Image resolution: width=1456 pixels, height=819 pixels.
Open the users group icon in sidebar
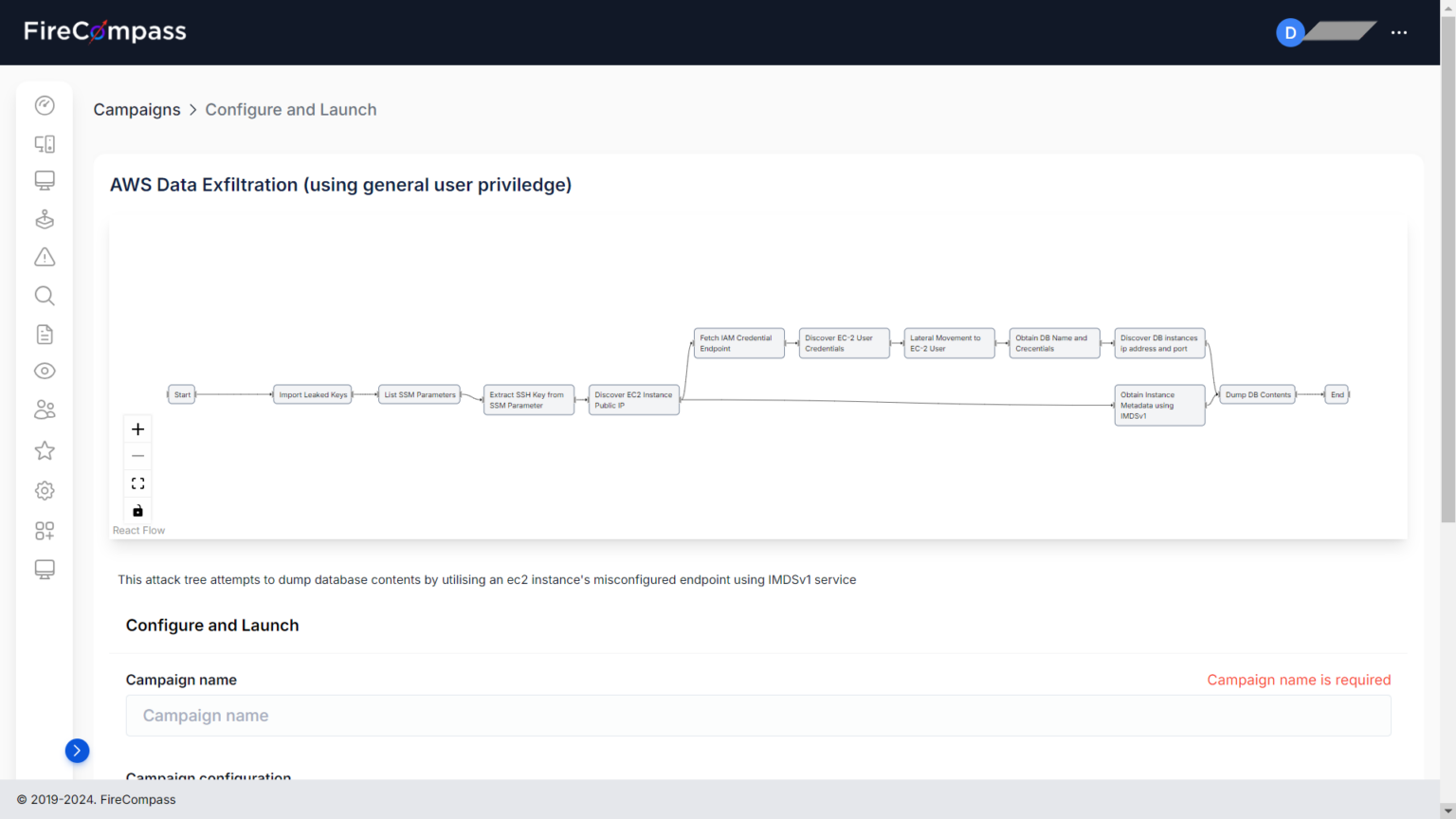click(x=45, y=410)
